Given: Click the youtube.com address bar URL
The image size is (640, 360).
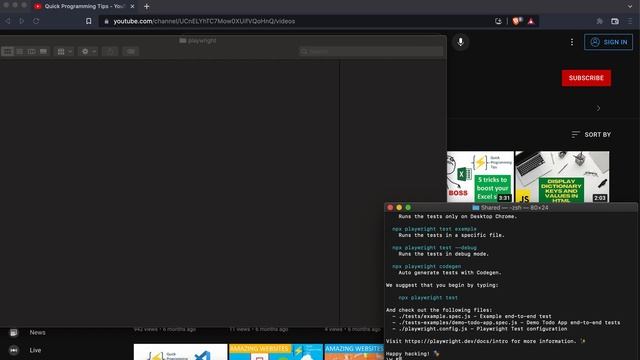Looking at the screenshot, I should [x=204, y=21].
